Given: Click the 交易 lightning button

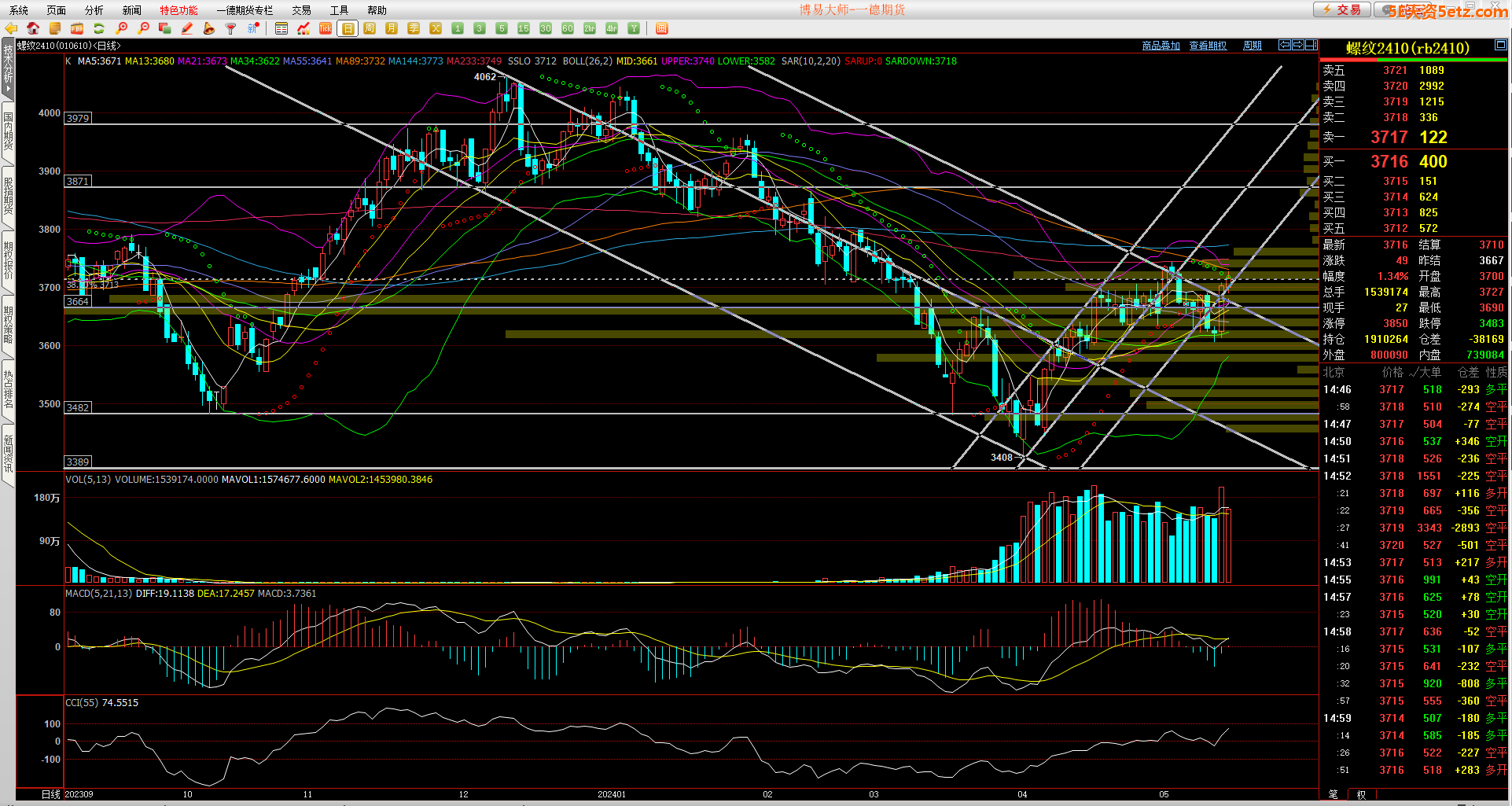Looking at the screenshot, I should [x=1341, y=9].
